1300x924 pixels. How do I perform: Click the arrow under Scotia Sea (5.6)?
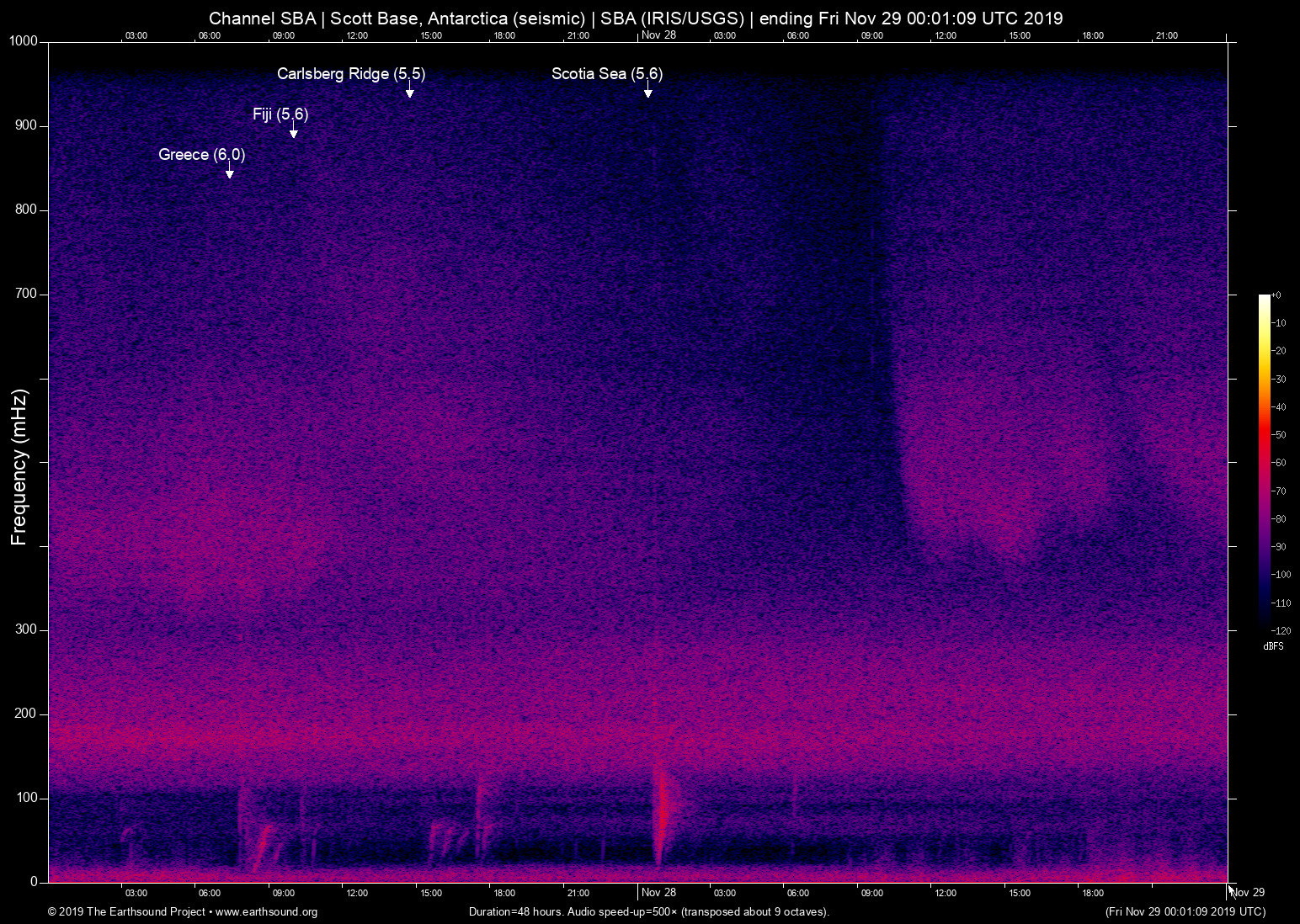647,92
